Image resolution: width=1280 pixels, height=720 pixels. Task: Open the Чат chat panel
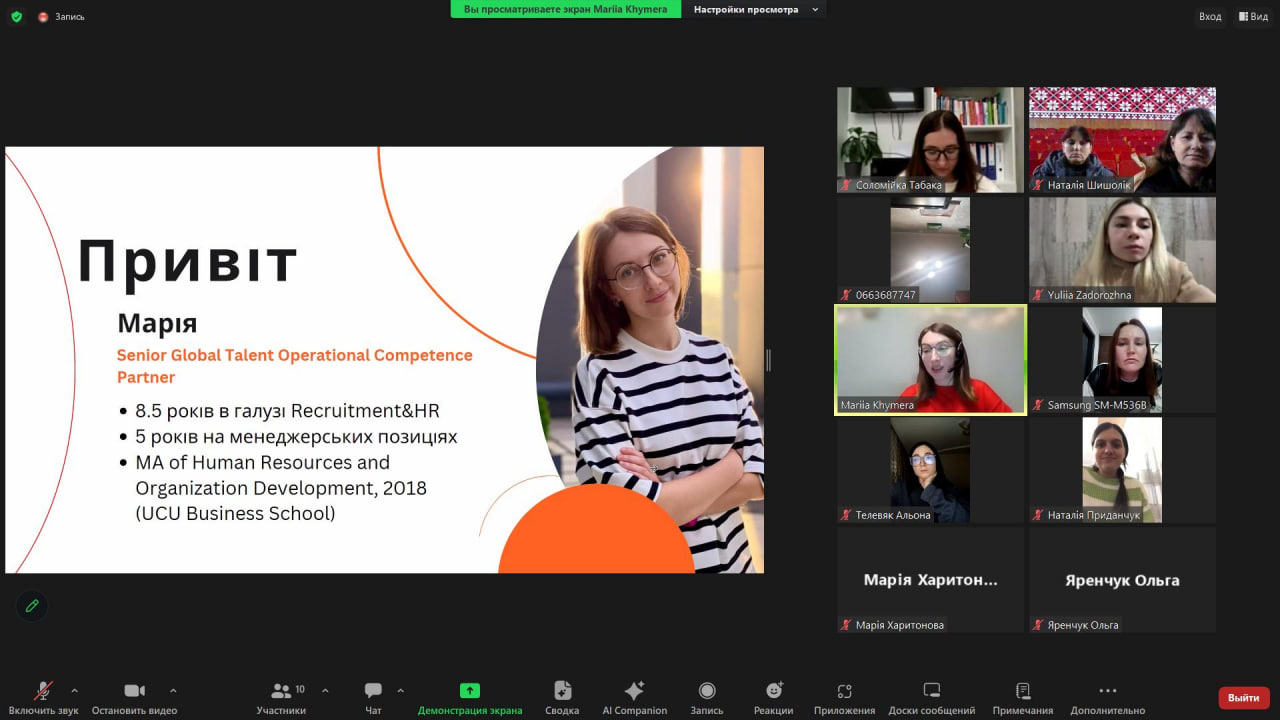tap(373, 697)
